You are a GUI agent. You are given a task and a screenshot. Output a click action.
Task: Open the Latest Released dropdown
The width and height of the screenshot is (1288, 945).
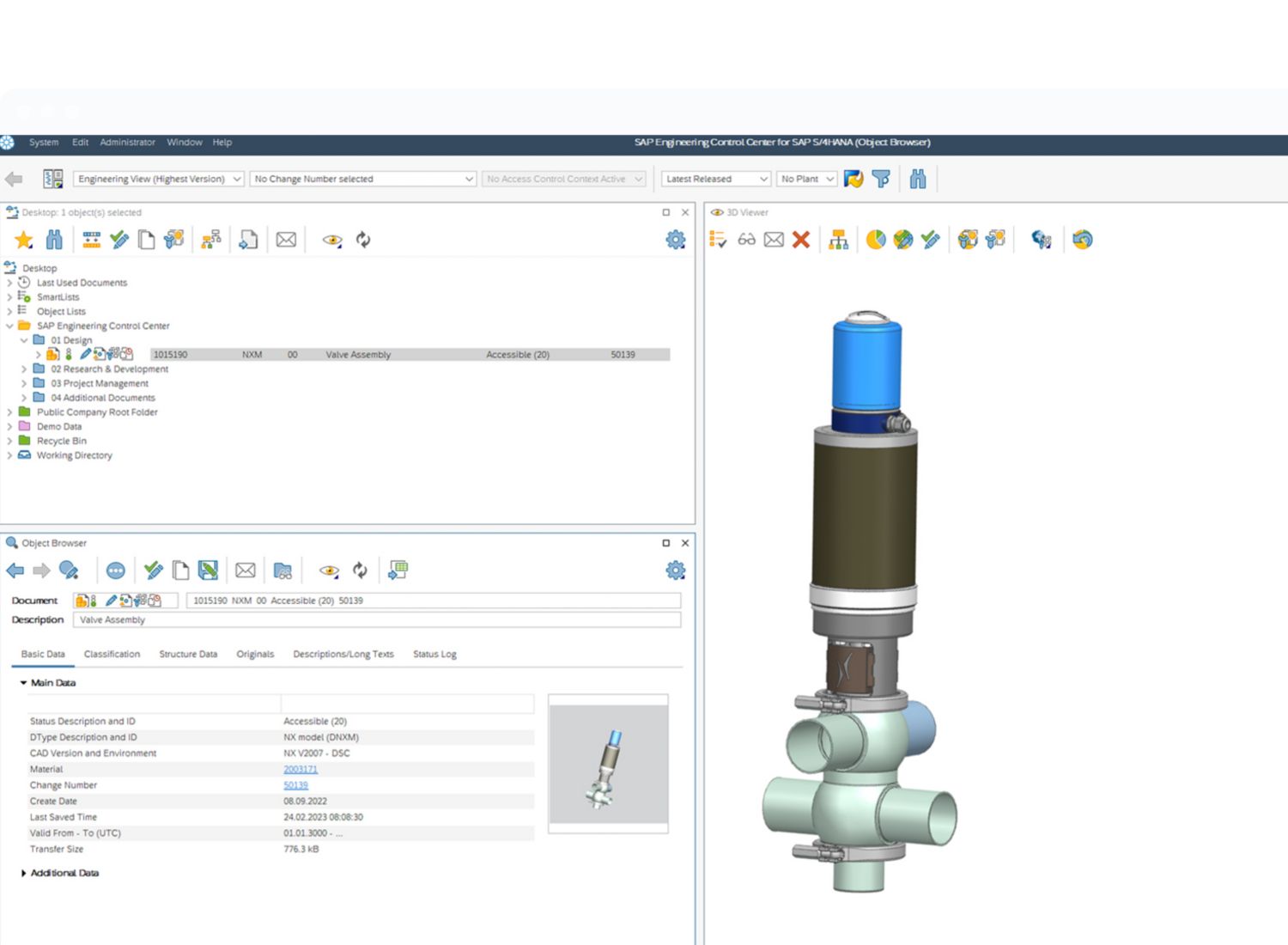(x=716, y=179)
